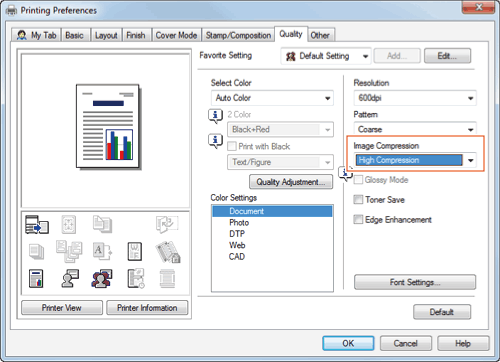Toggle the Print with Black checkbox
This screenshot has width=500, height=362.
tap(232, 146)
